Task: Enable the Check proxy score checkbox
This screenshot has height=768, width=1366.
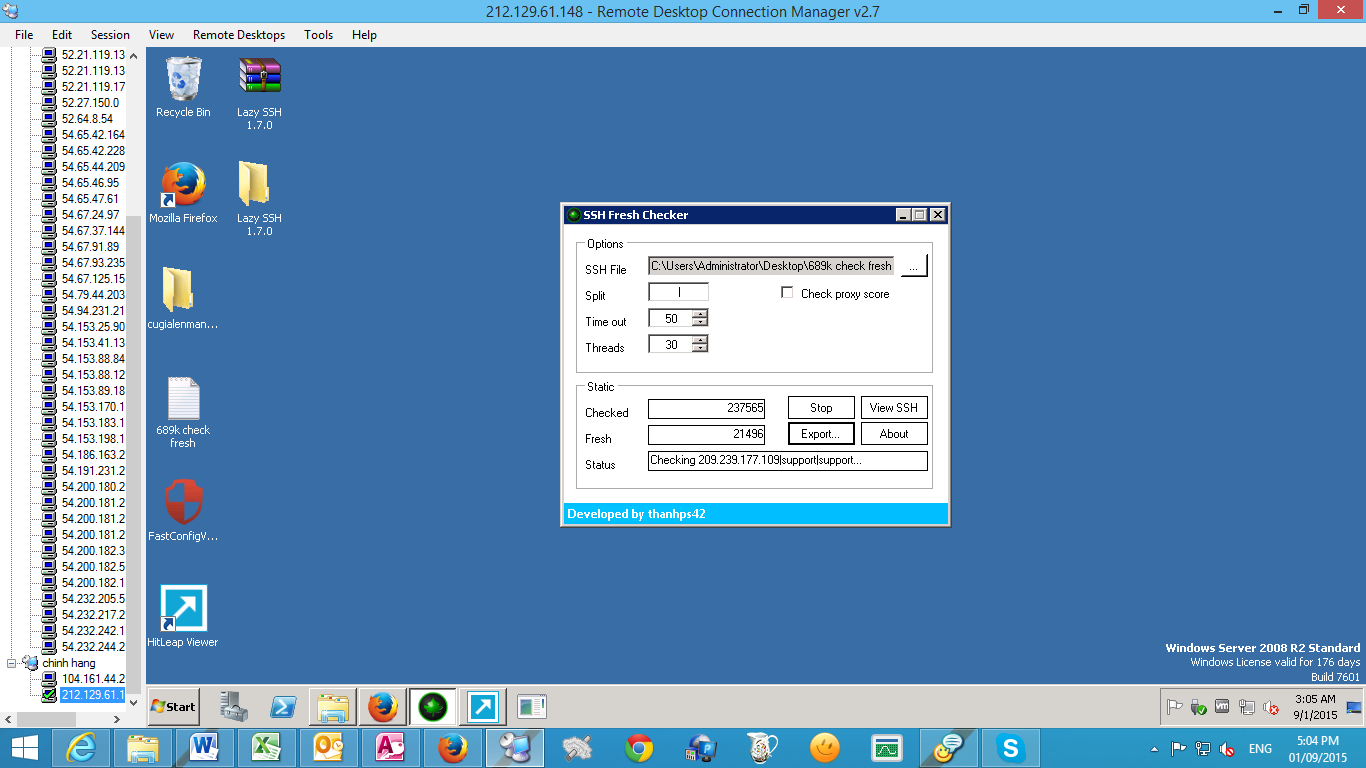Action: [x=787, y=293]
